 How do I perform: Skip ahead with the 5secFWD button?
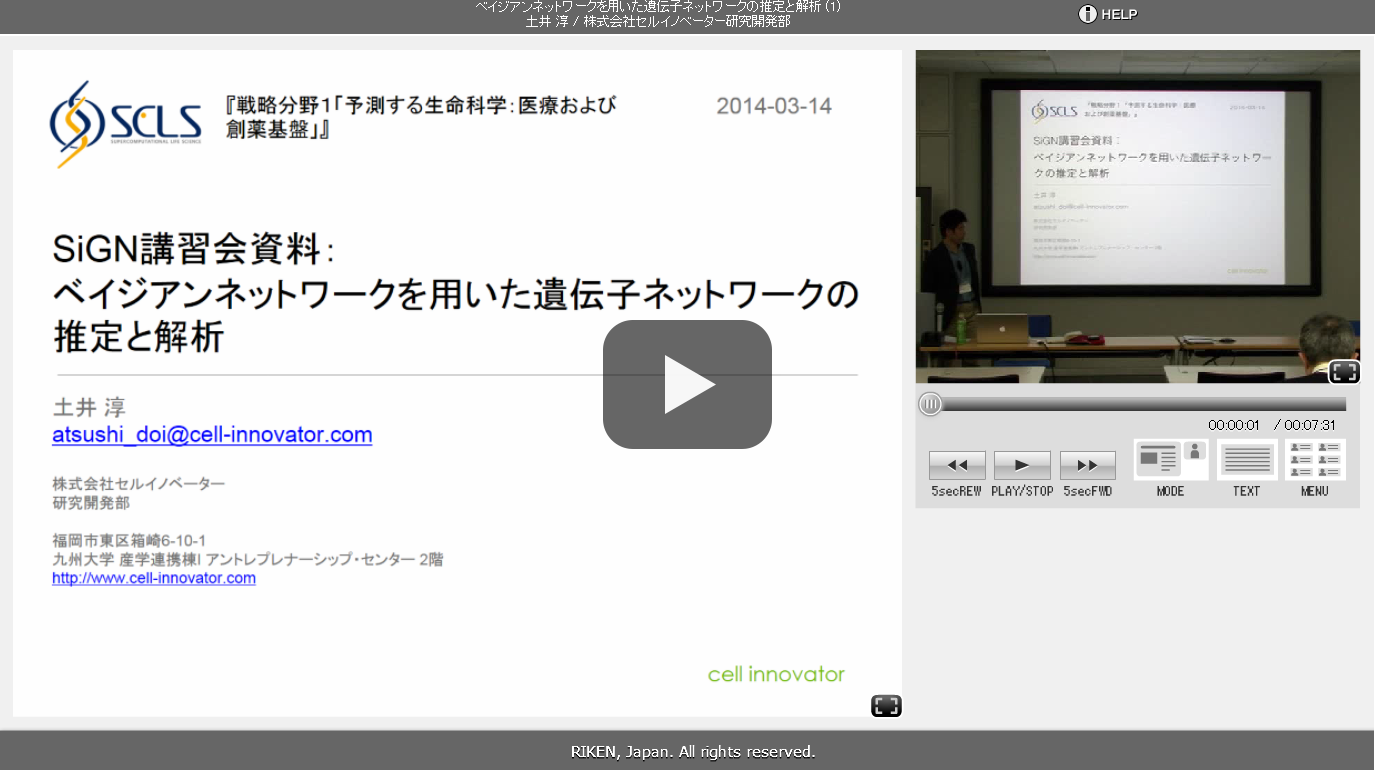tap(1087, 466)
